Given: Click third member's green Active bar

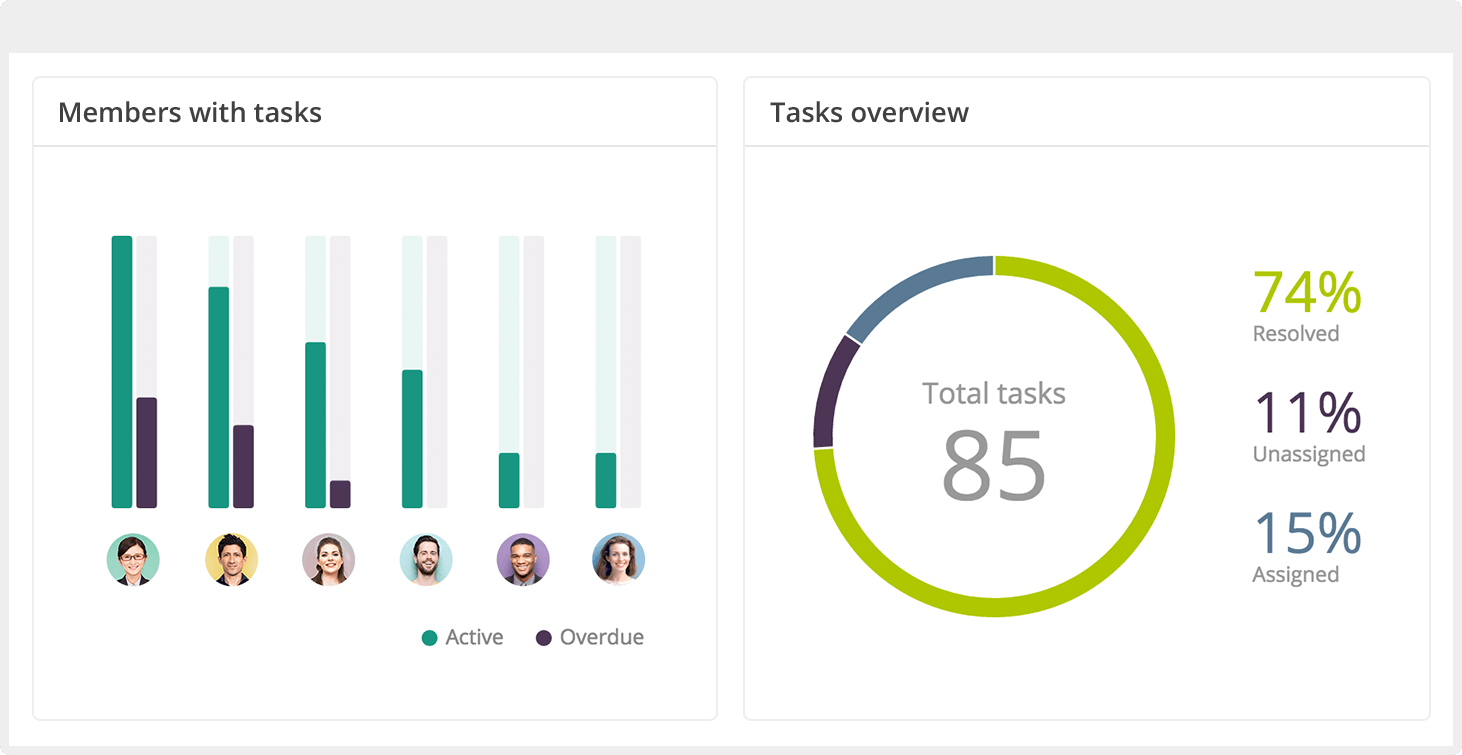Looking at the screenshot, I should (x=315, y=425).
